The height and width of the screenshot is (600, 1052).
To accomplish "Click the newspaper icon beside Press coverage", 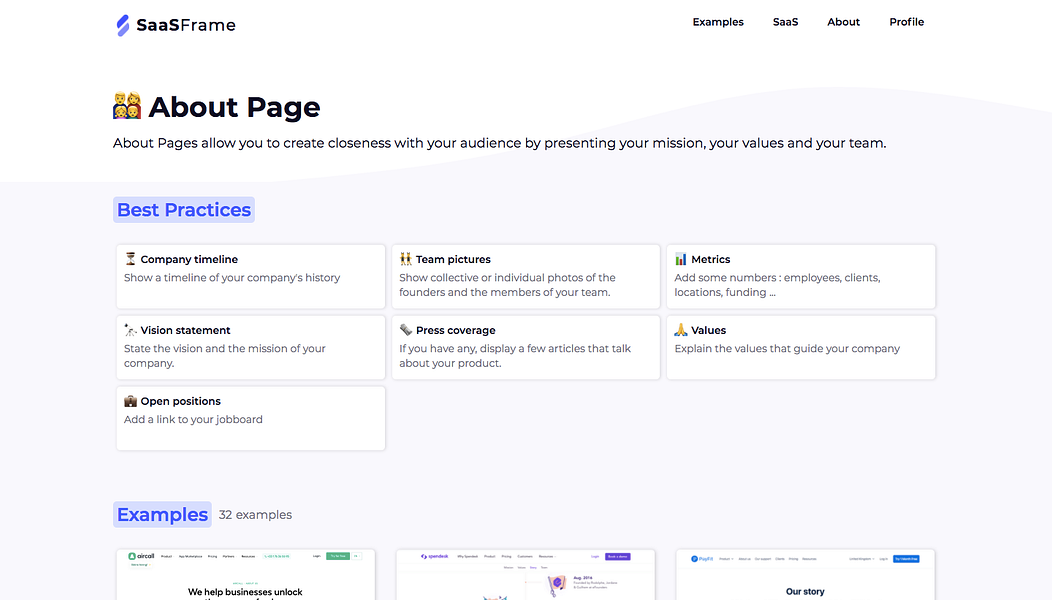I will (405, 330).
